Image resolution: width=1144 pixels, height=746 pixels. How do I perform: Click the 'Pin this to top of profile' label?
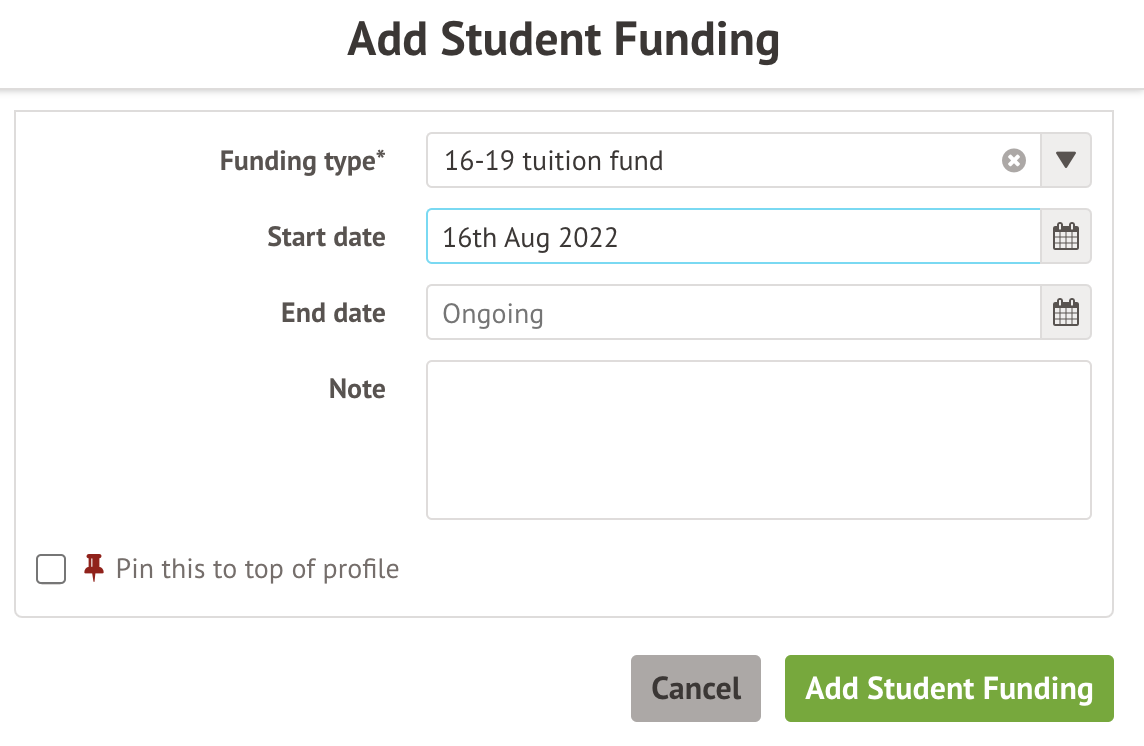[x=257, y=569]
